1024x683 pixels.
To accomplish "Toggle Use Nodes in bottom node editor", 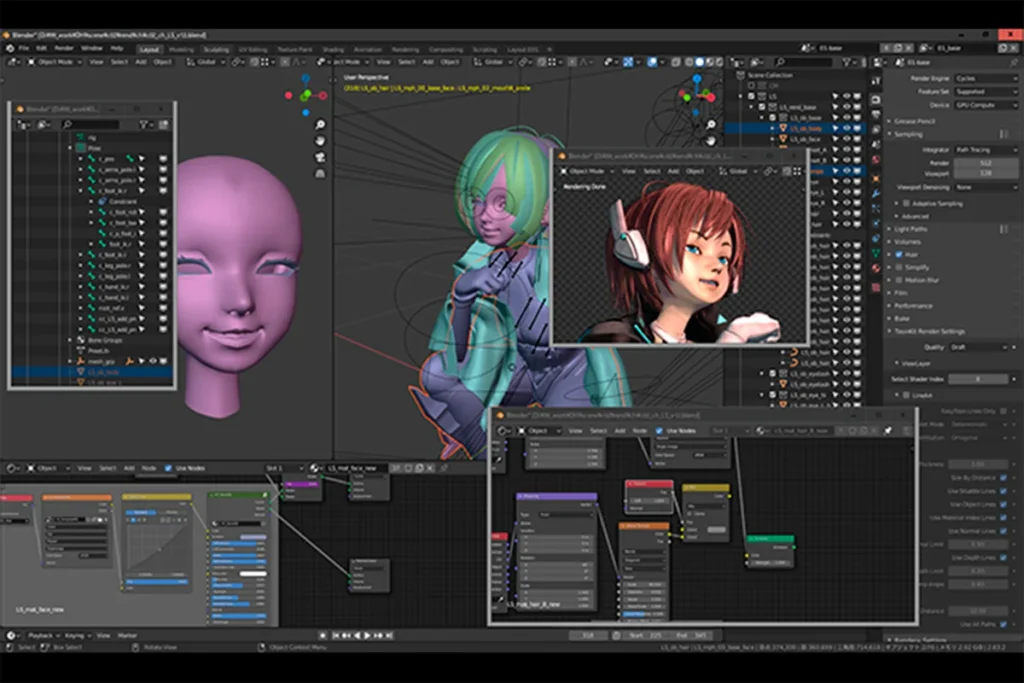I will click(x=168, y=468).
